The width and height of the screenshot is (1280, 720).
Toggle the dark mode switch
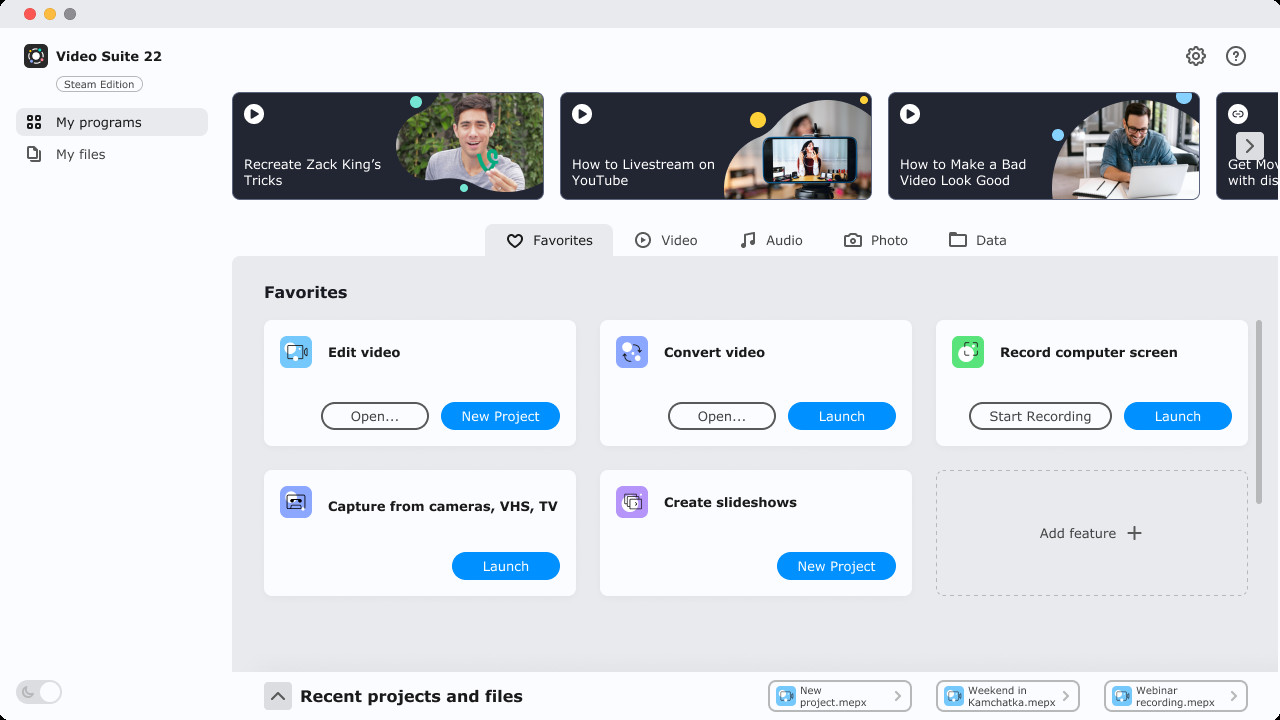tap(39, 691)
